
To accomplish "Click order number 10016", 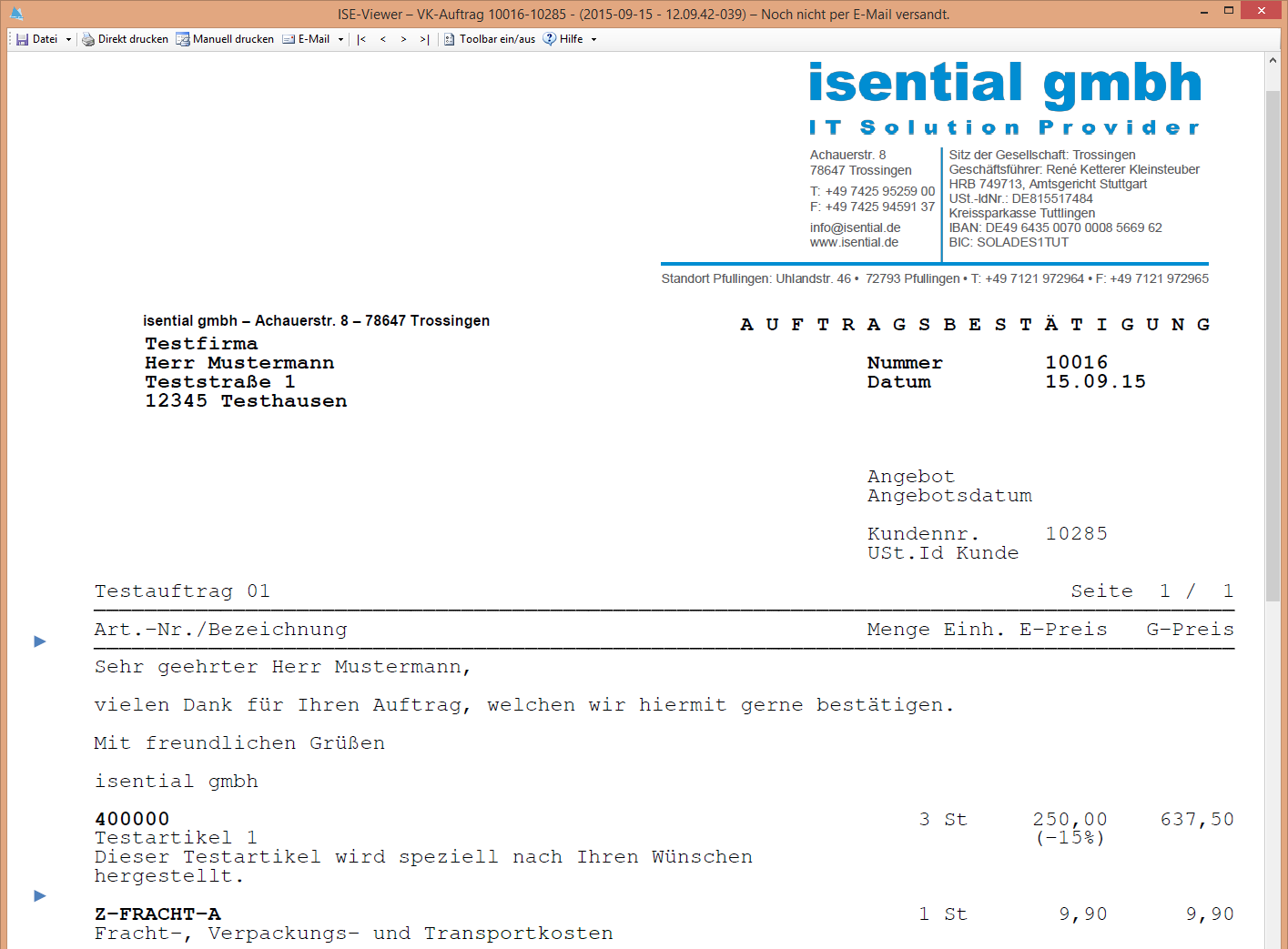I will click(1077, 362).
